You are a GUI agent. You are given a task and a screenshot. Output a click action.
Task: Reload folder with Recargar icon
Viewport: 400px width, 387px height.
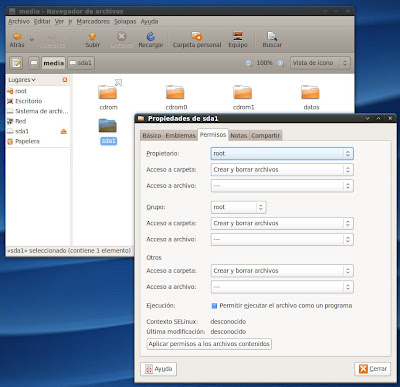tap(151, 36)
